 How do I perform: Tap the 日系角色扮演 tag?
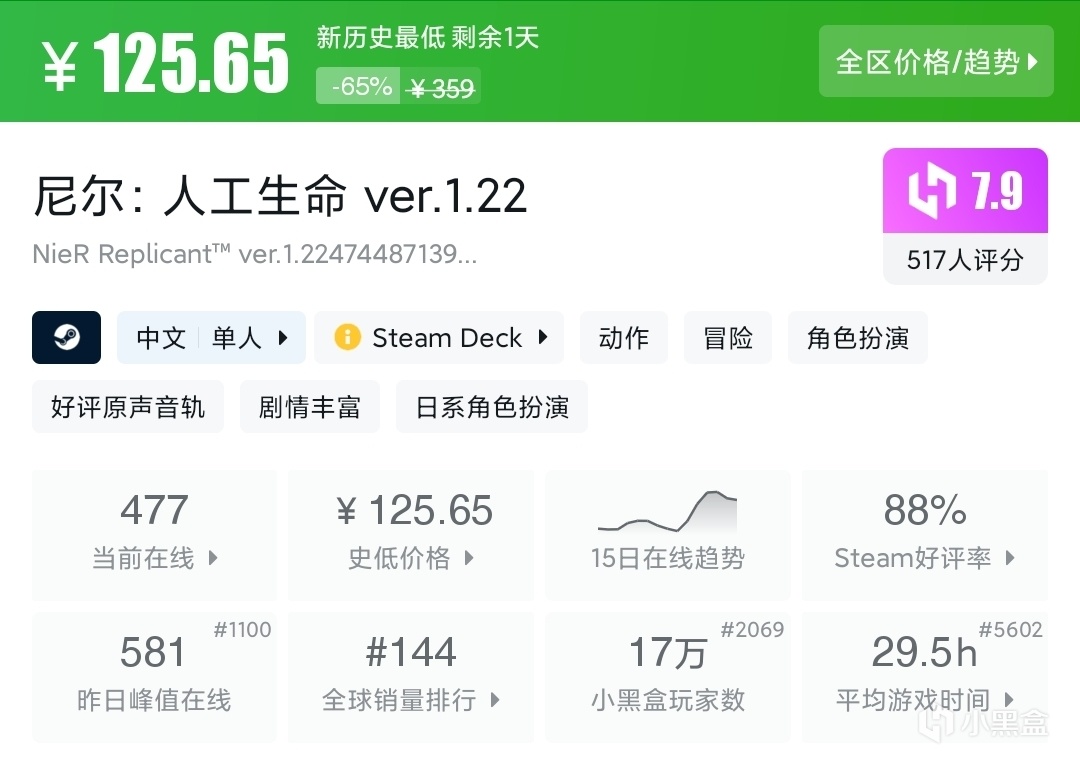(492, 407)
